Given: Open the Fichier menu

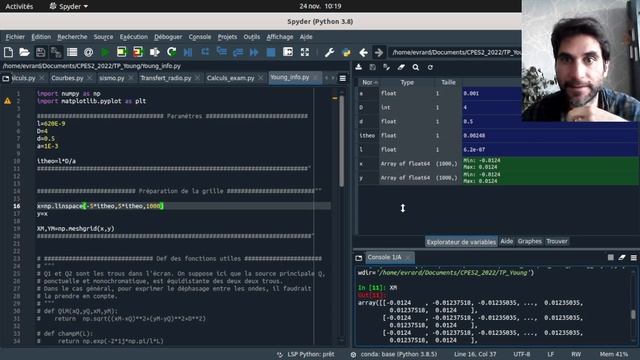Looking at the screenshot, I should click(x=15, y=37).
